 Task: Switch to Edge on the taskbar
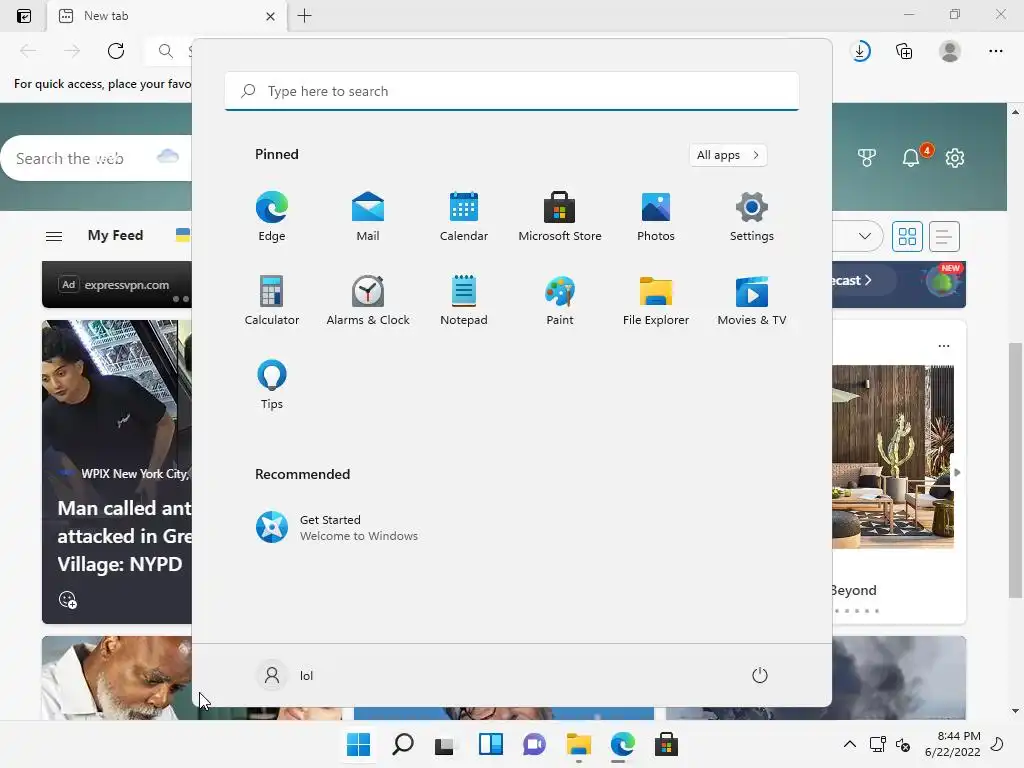622,744
